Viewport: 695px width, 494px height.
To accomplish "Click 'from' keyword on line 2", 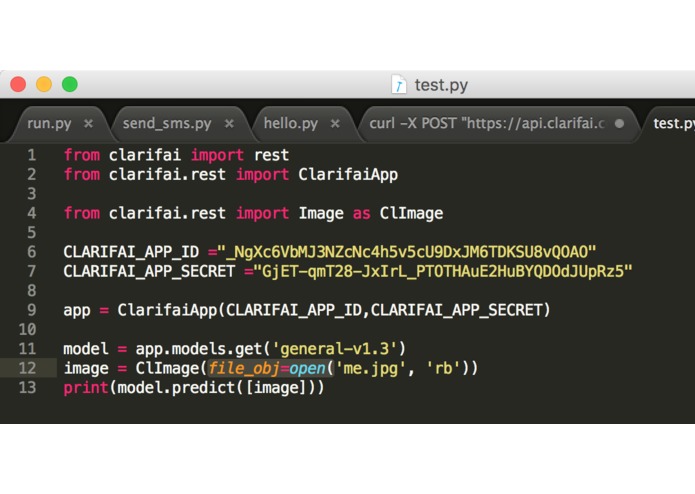I will 82,175.
